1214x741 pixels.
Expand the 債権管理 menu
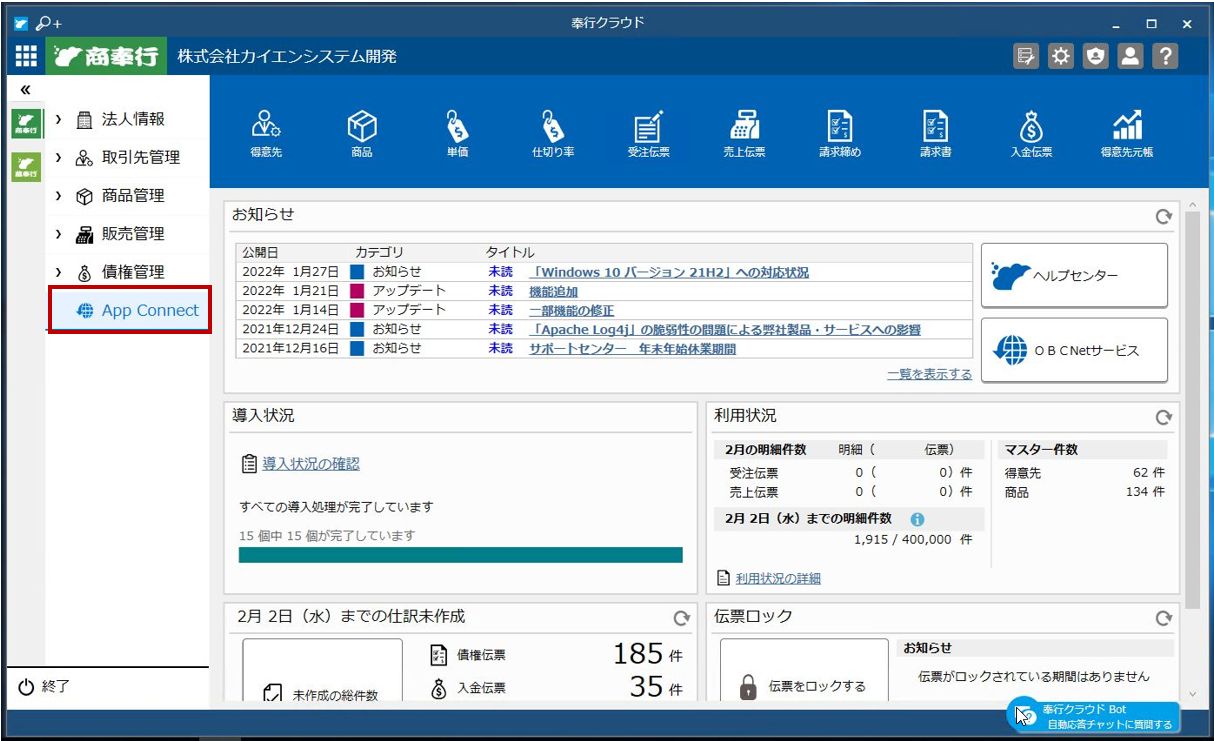click(x=127, y=271)
